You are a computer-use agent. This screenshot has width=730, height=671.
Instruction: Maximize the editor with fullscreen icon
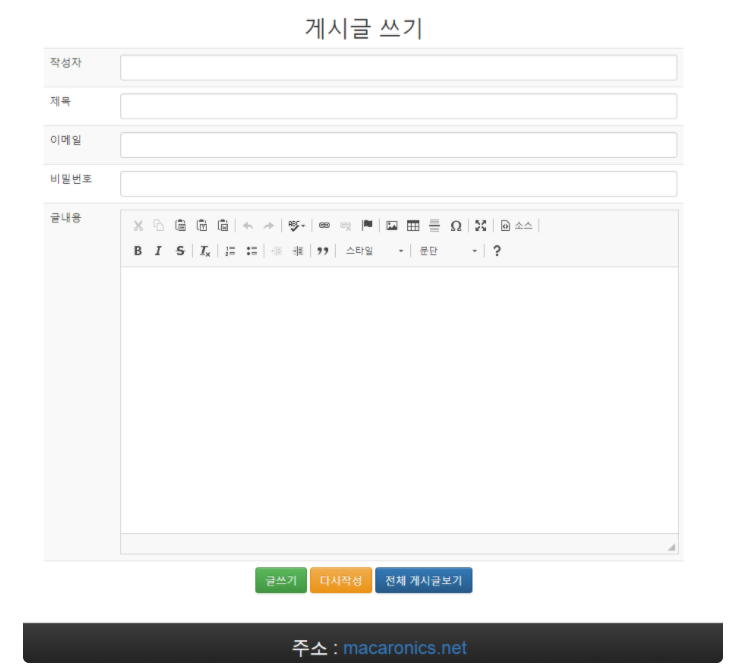tap(480, 226)
